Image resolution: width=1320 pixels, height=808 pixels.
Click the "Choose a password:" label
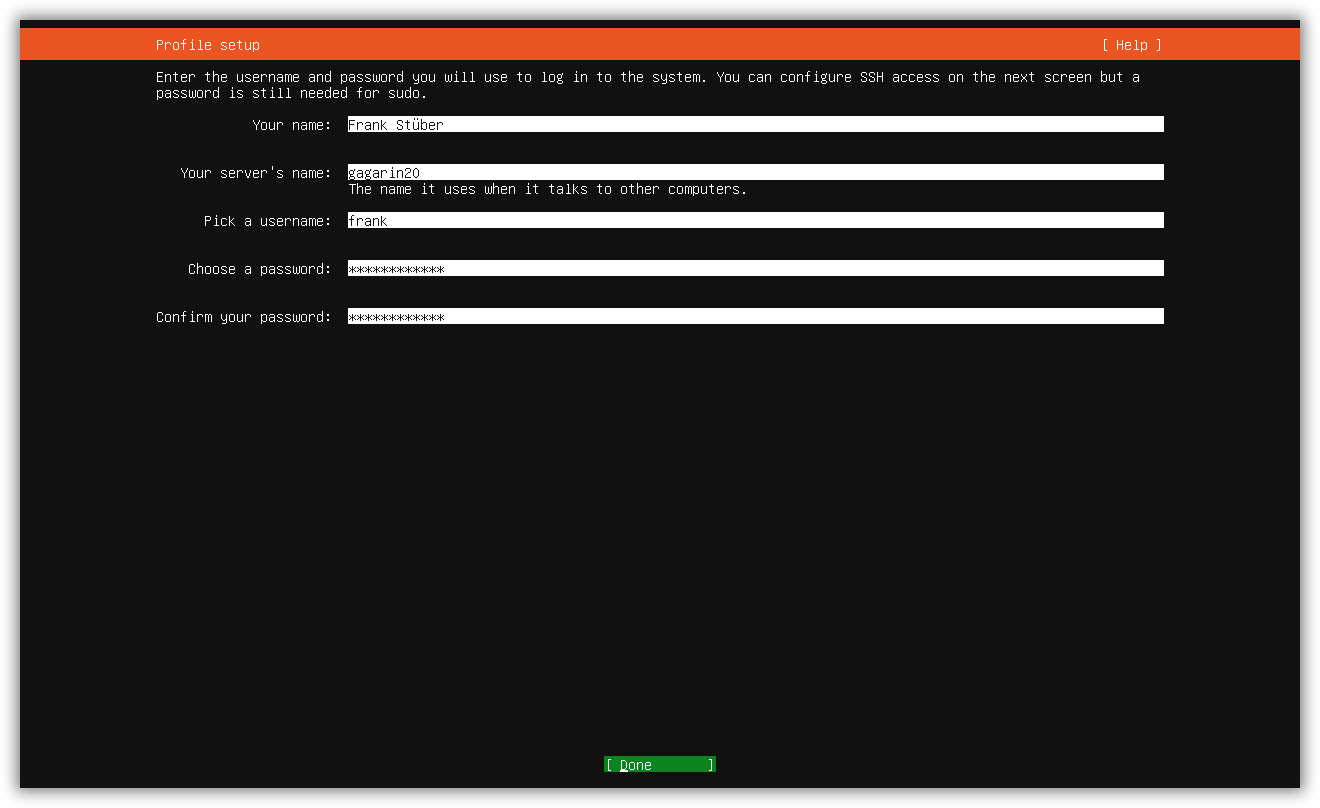[260, 269]
